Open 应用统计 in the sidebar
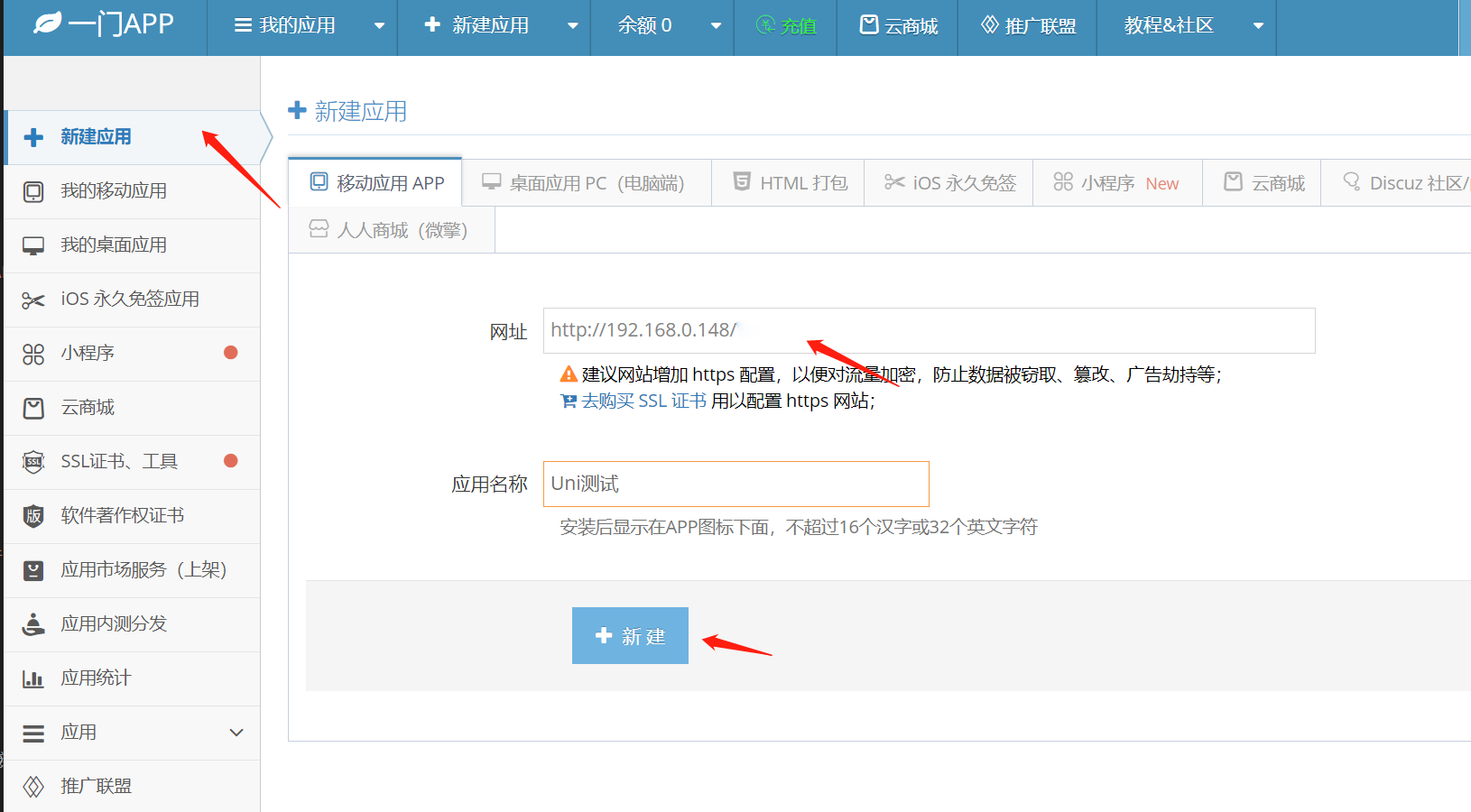Screen dimensions: 1471x812 coord(132,678)
